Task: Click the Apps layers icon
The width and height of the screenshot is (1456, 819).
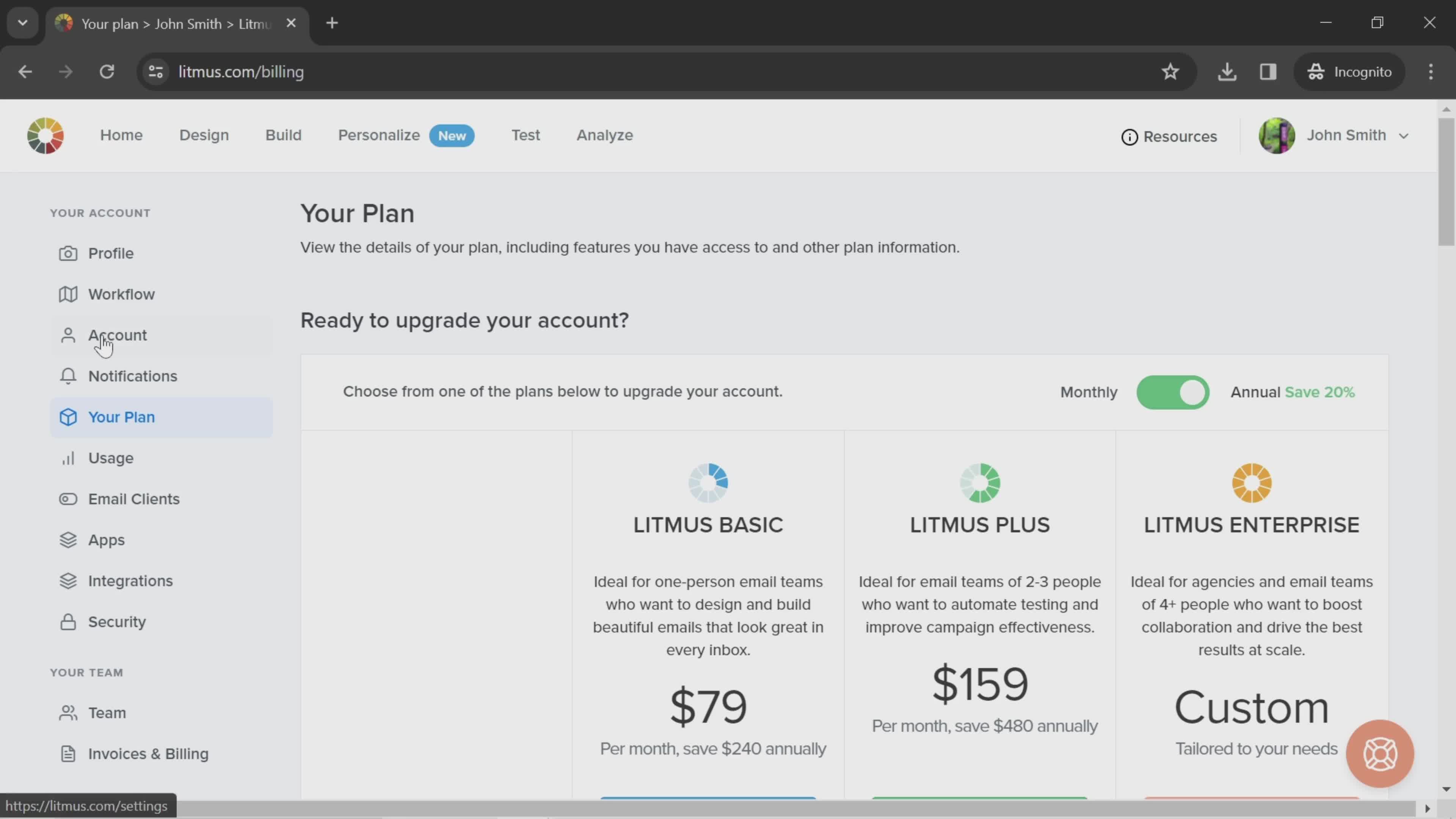Action: [68, 540]
